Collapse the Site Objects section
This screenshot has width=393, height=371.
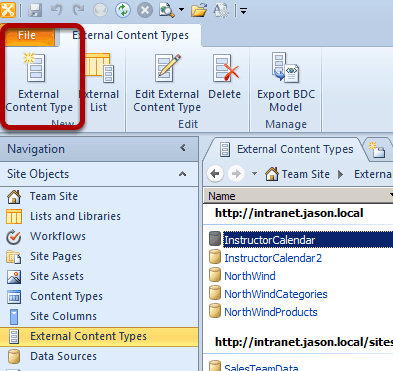pos(182,174)
